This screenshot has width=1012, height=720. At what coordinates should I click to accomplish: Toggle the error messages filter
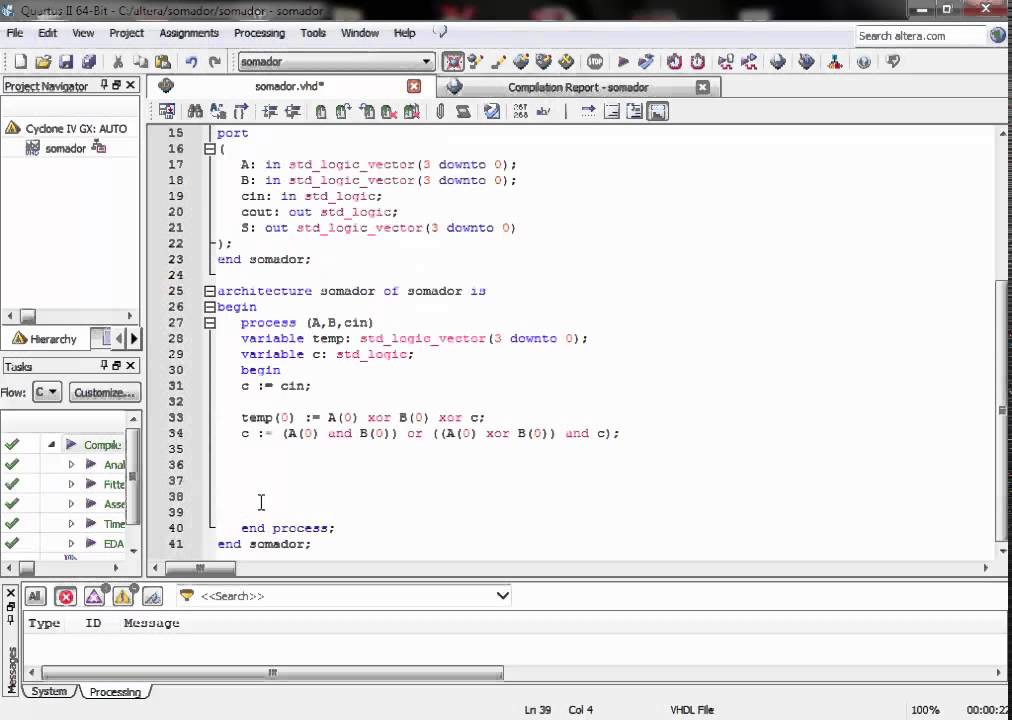tap(66, 597)
